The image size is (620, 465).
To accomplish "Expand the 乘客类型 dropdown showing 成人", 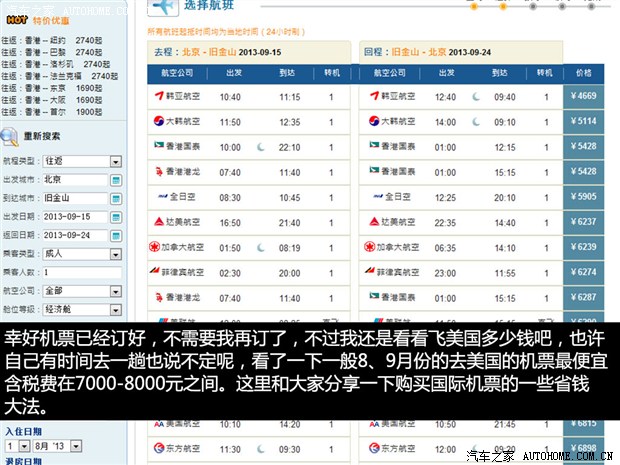I will [x=115, y=254].
